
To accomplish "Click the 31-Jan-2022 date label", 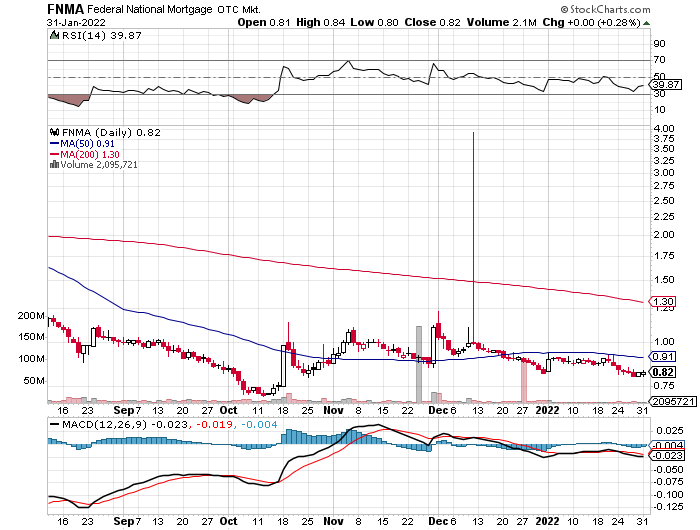I will 76,22.
